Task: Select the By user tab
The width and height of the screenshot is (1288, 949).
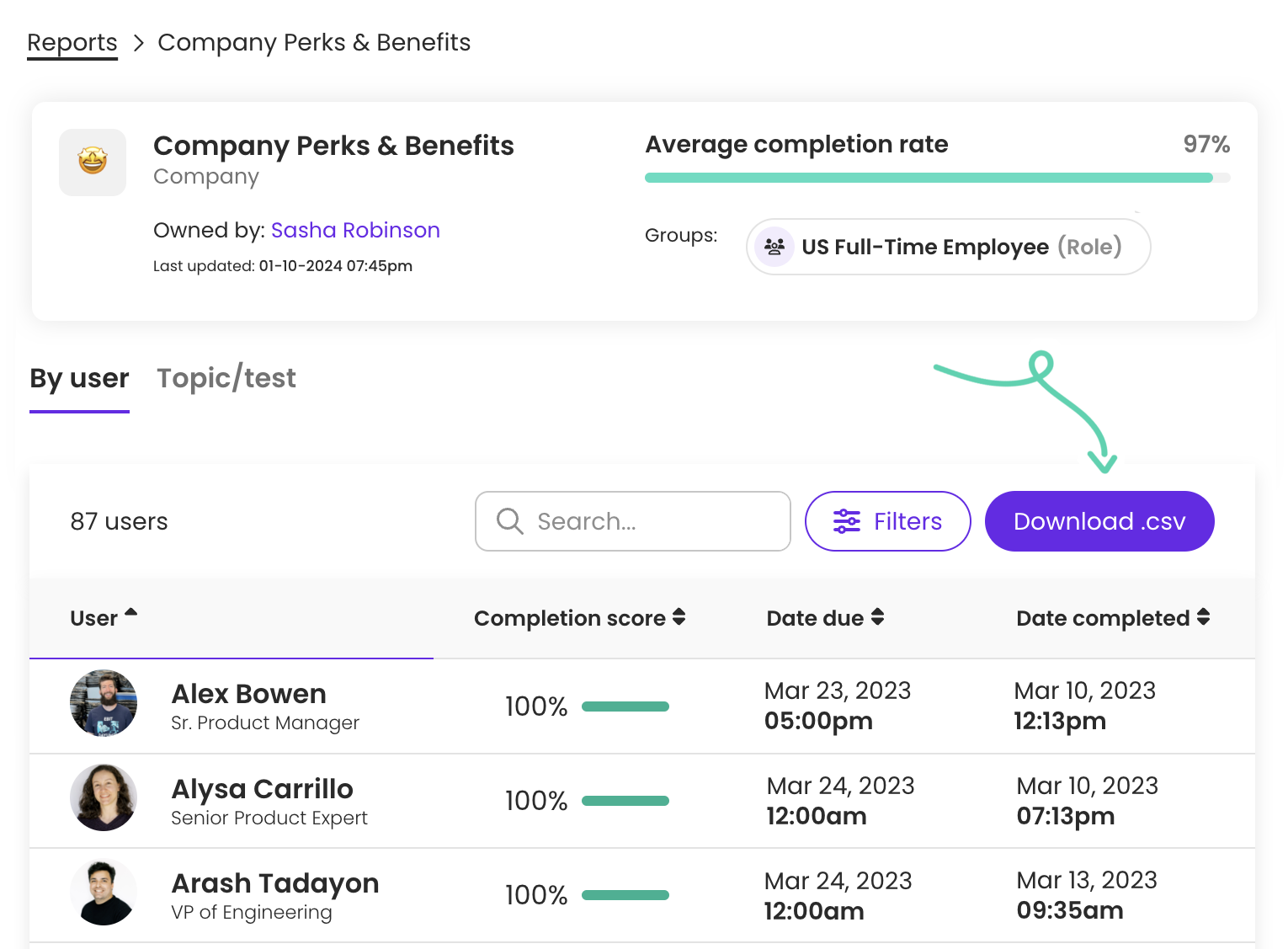Action: tap(79, 378)
